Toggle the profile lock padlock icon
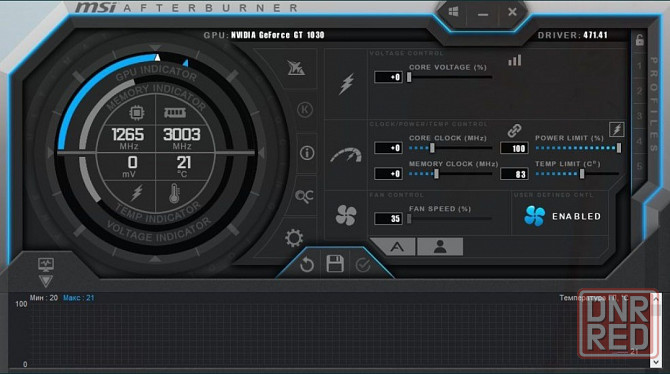670x374 pixels. tap(639, 40)
